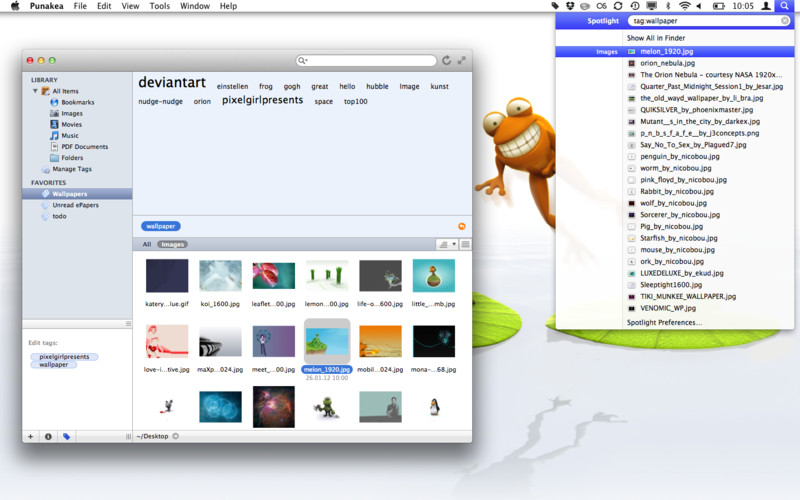Choose Show All in Finder from Spotlight
Image resolution: width=800 pixels, height=500 pixels.
(x=656, y=37)
